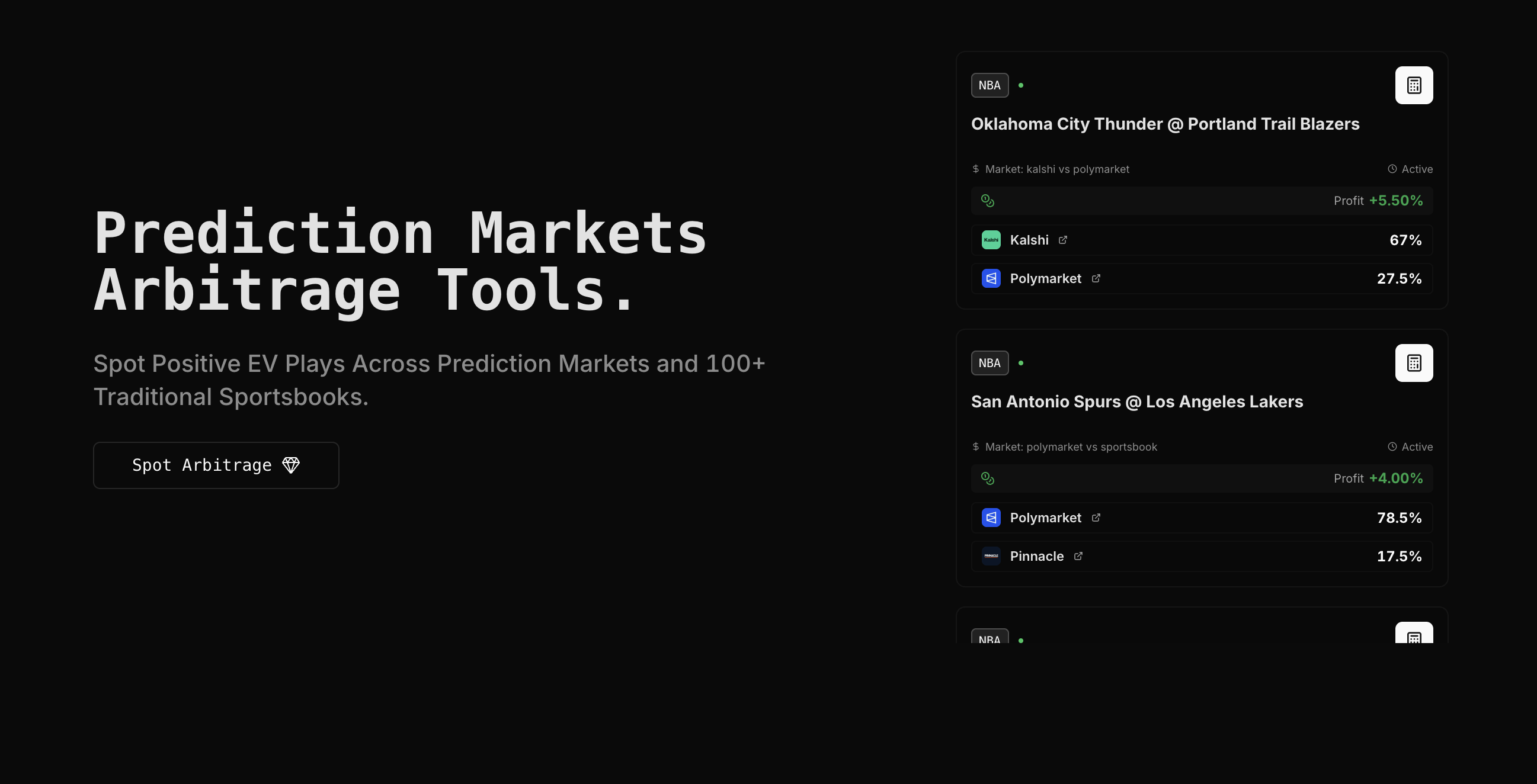Screen dimensions: 1537x784
Task: Click the diamond icon inside Spot Arbitrage button
Action: (x=291, y=464)
